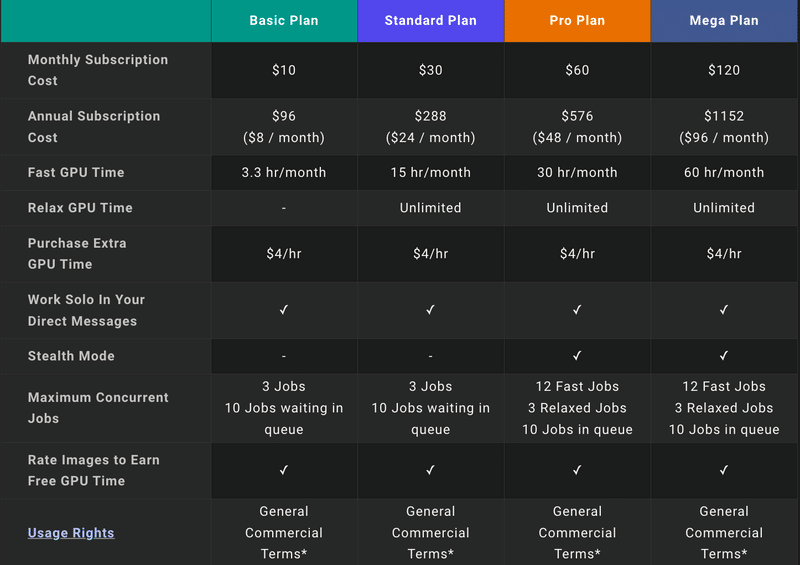
Task: Click Work Solo checkmark under Standard Plan
Action: click(x=431, y=310)
